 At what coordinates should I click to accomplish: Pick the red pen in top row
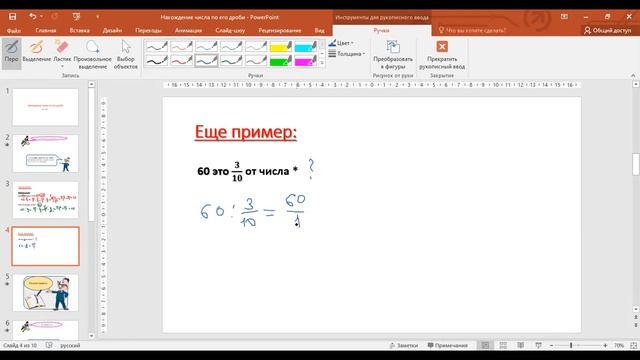182,47
